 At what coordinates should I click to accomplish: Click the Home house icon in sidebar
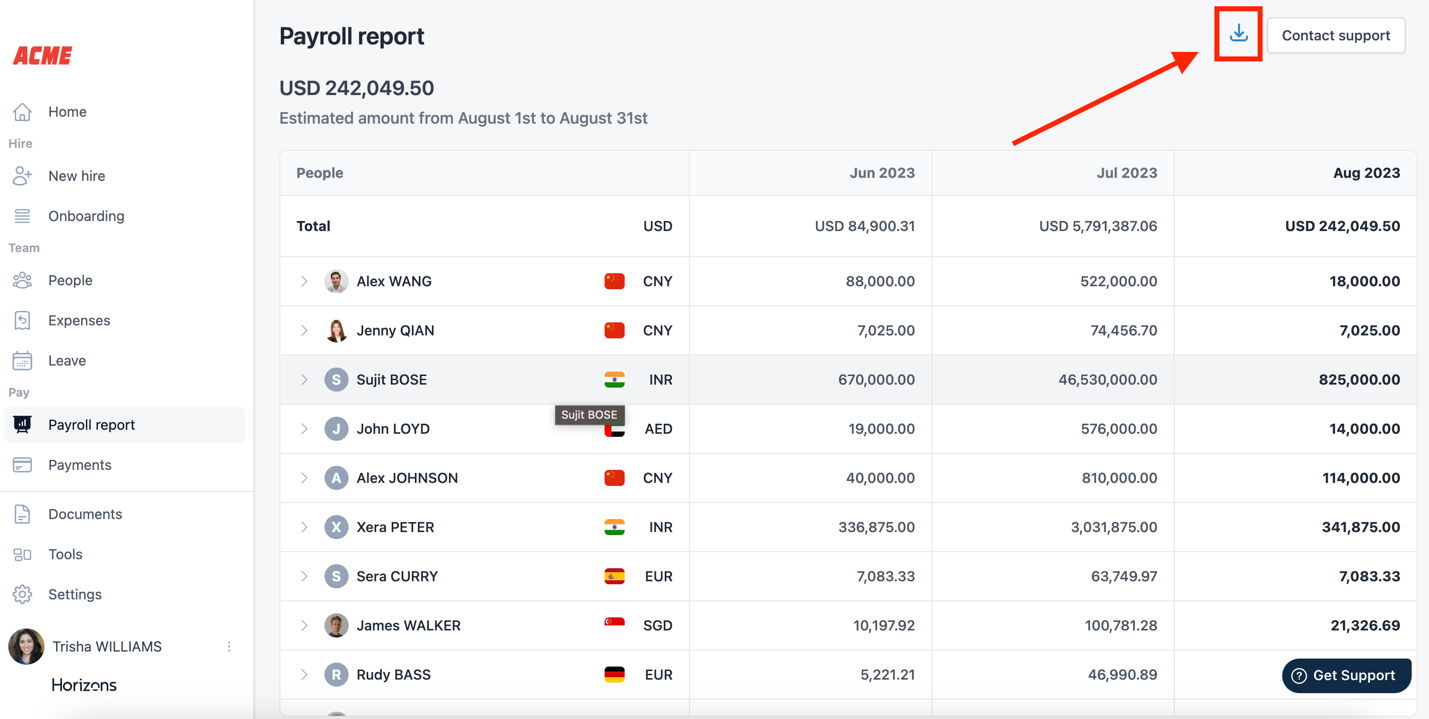point(22,112)
